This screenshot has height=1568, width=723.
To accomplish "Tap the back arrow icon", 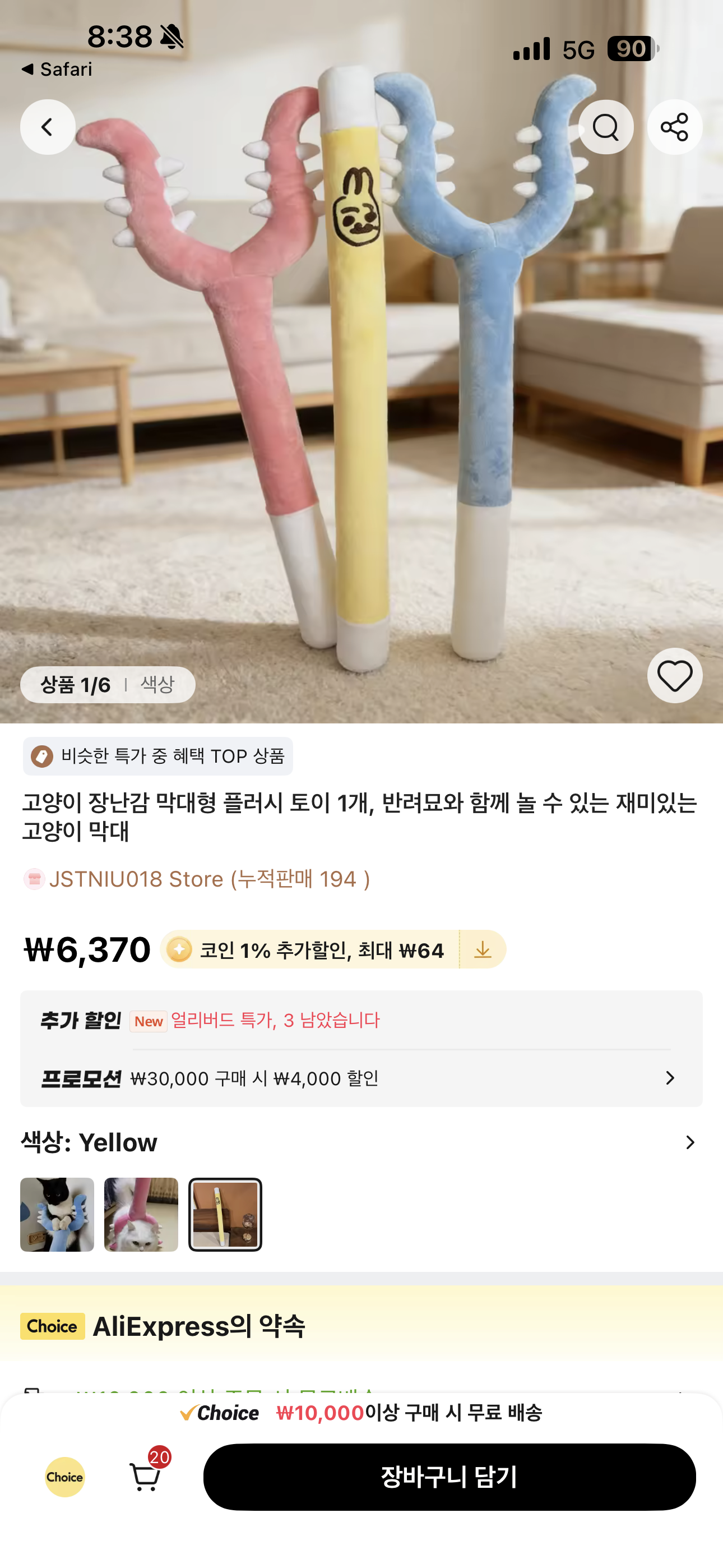I will [48, 127].
